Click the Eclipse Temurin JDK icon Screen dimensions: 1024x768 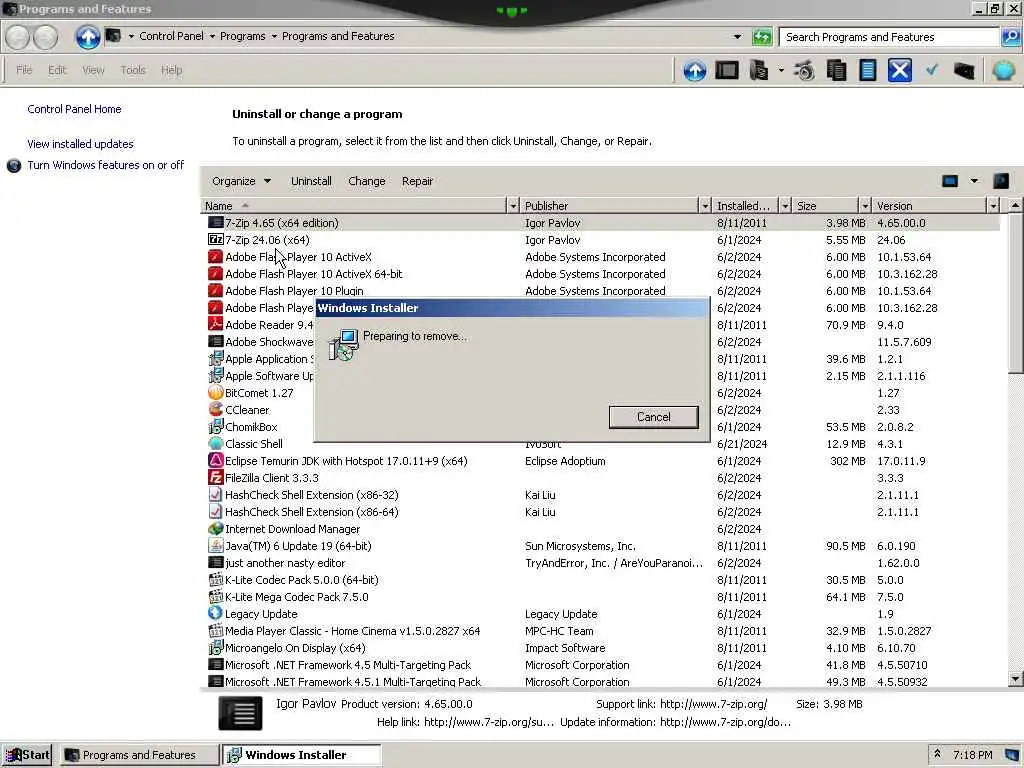216,460
